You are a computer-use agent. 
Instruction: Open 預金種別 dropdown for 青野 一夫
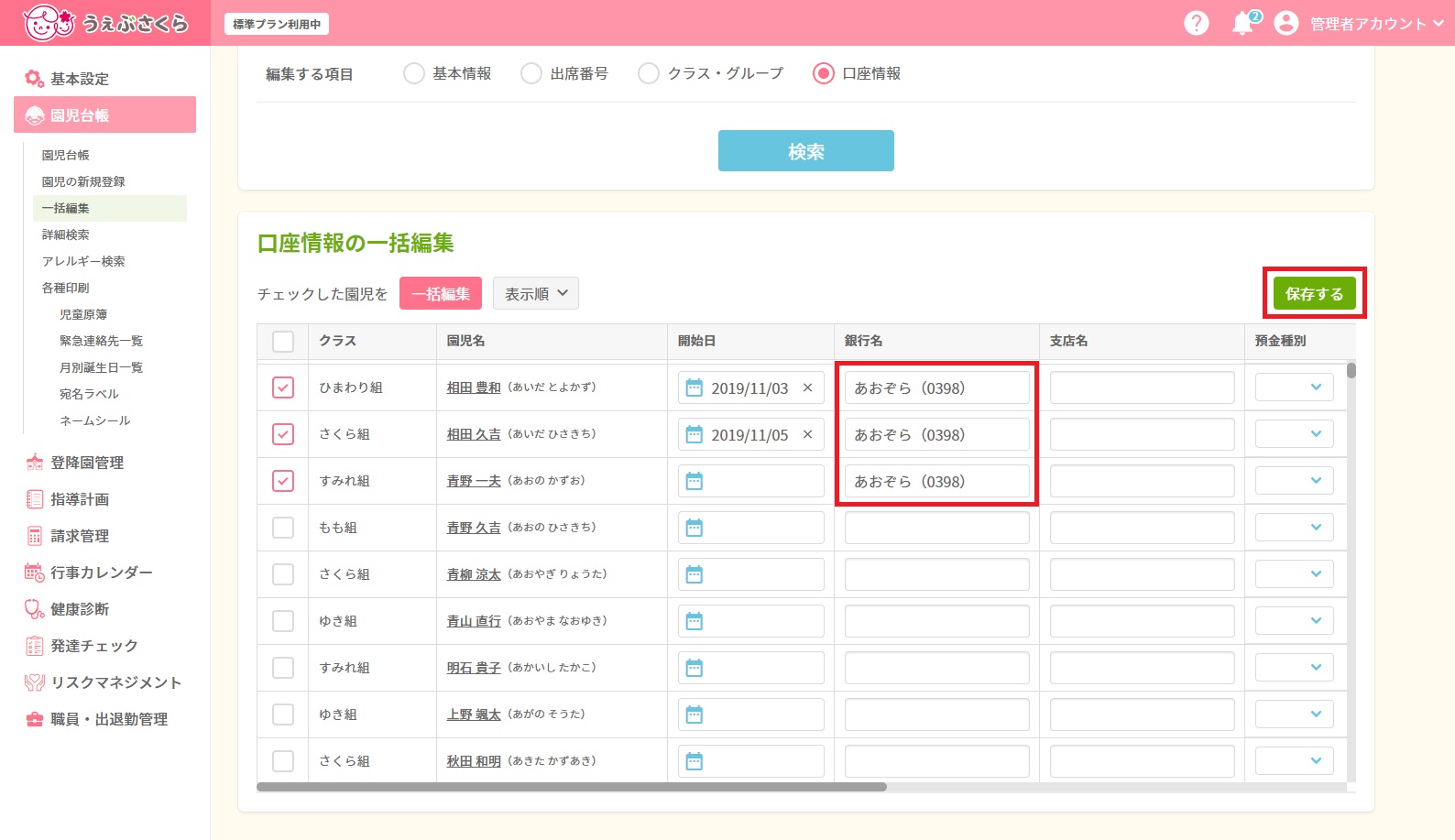tap(1294, 481)
